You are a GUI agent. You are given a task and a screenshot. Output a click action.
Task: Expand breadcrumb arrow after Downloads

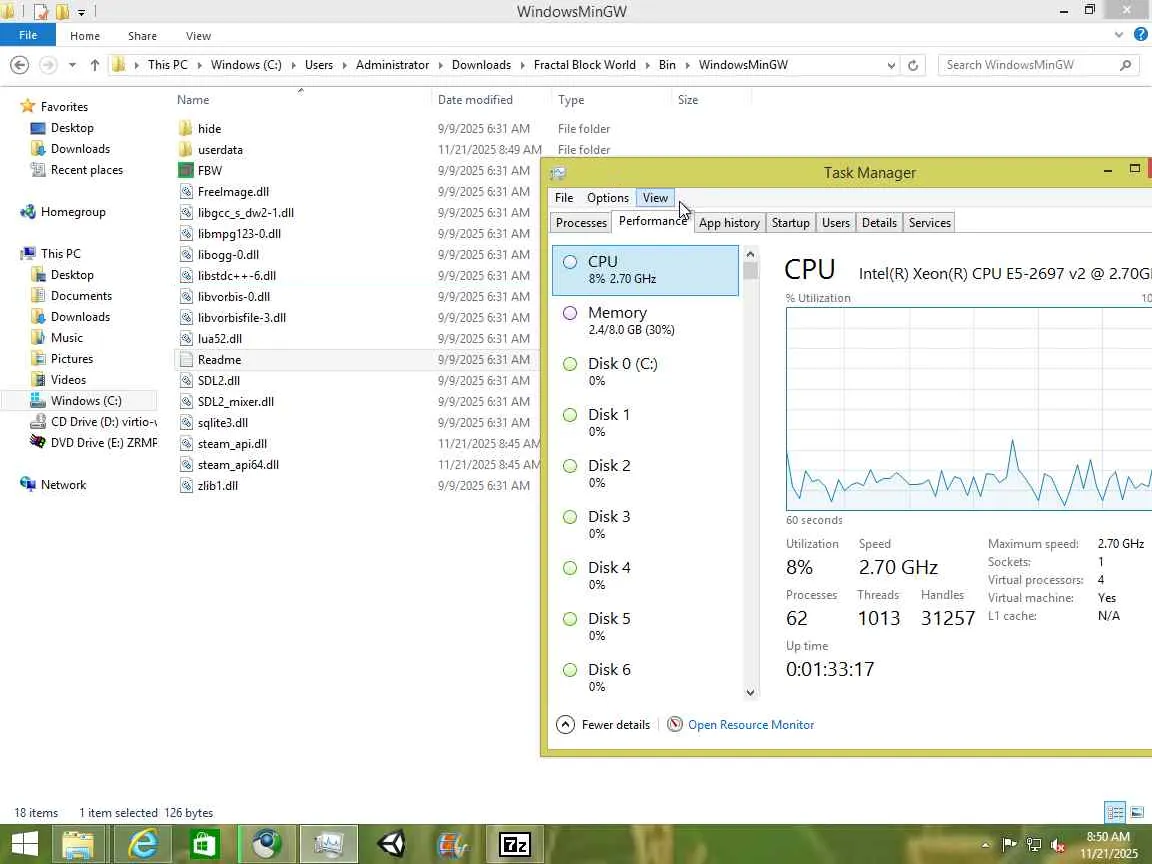click(522, 65)
